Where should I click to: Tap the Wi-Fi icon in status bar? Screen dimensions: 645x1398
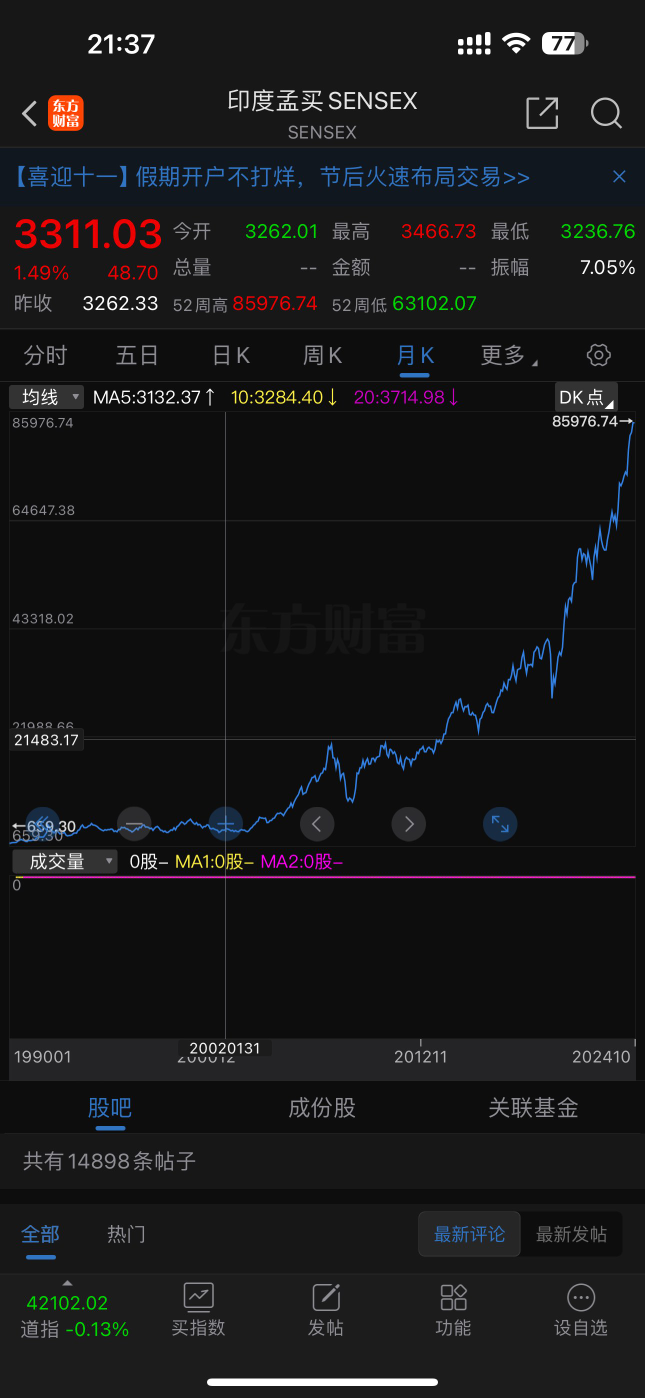click(516, 43)
